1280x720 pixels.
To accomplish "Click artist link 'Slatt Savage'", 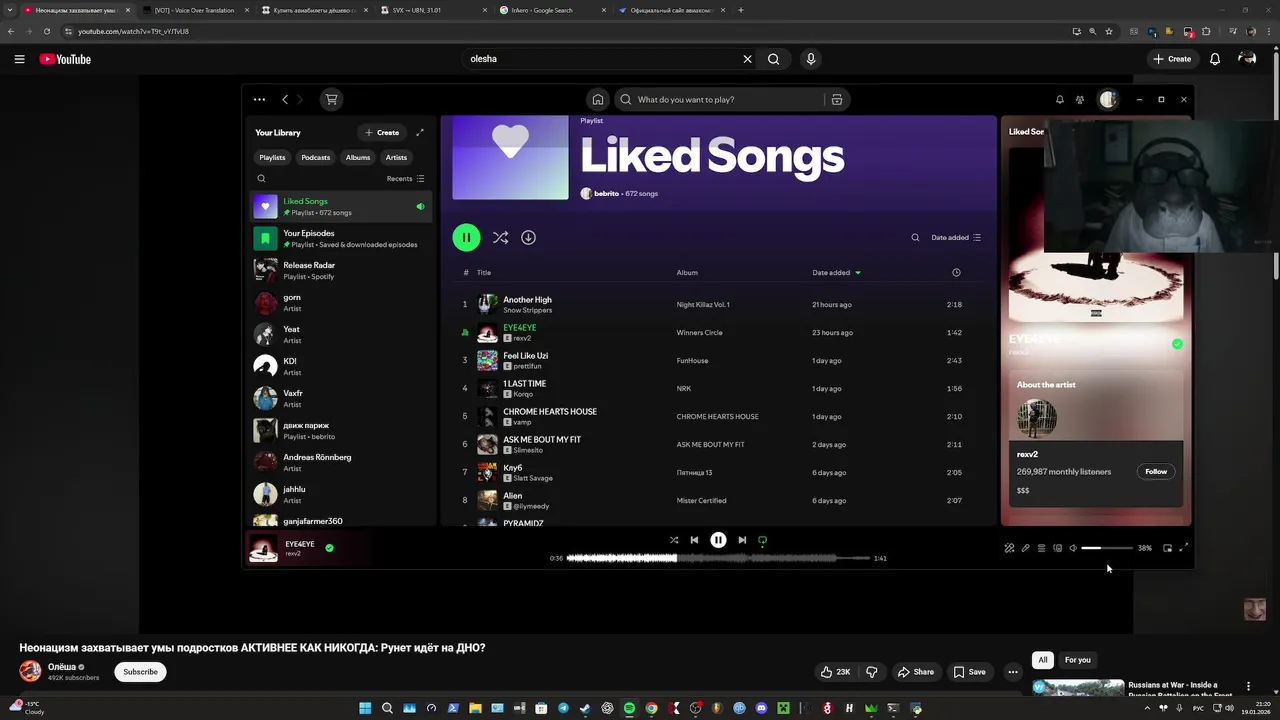I will click(532, 478).
